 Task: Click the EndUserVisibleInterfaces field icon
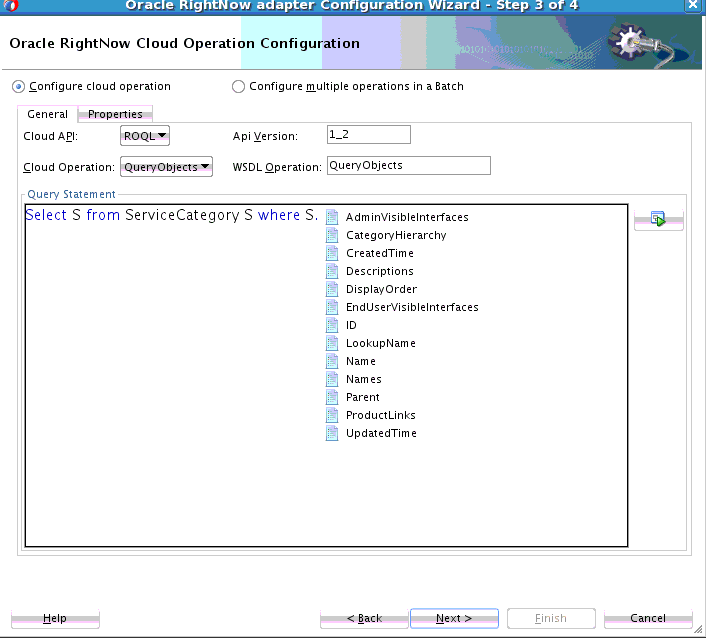(332, 307)
